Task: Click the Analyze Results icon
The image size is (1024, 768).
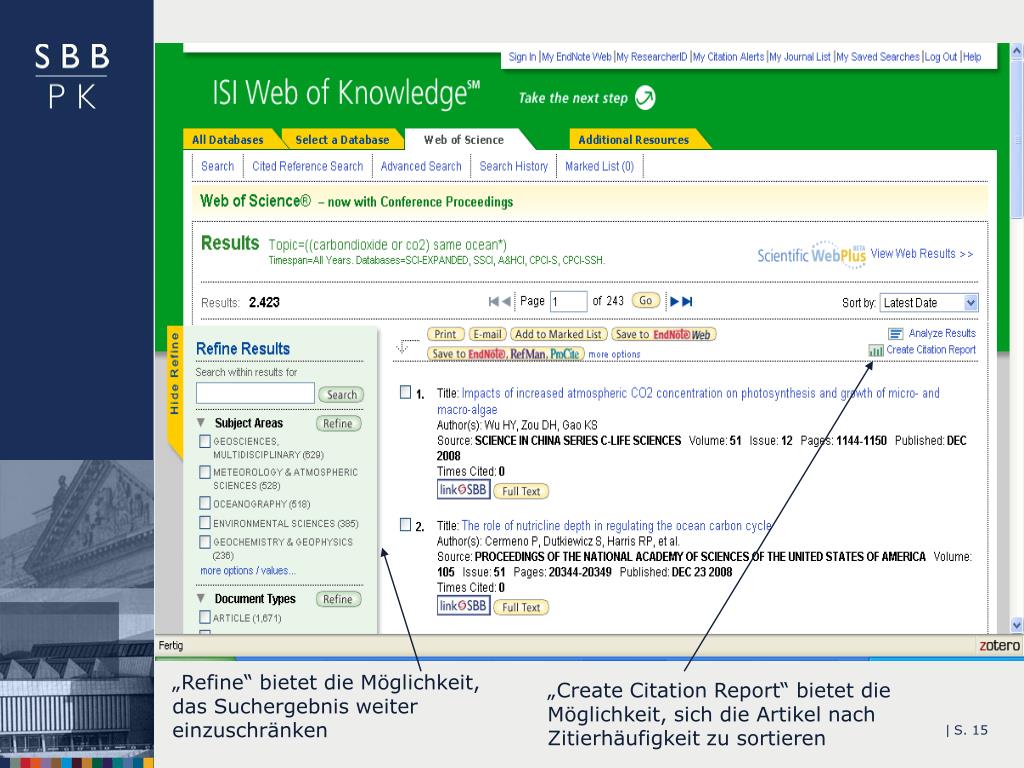Action: (895, 334)
